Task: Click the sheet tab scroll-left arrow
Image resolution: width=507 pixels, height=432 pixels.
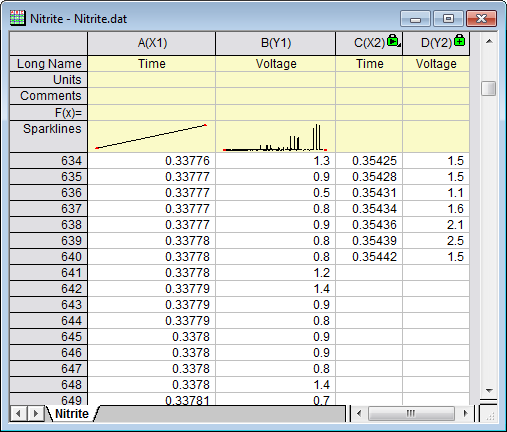Action: 19,414
